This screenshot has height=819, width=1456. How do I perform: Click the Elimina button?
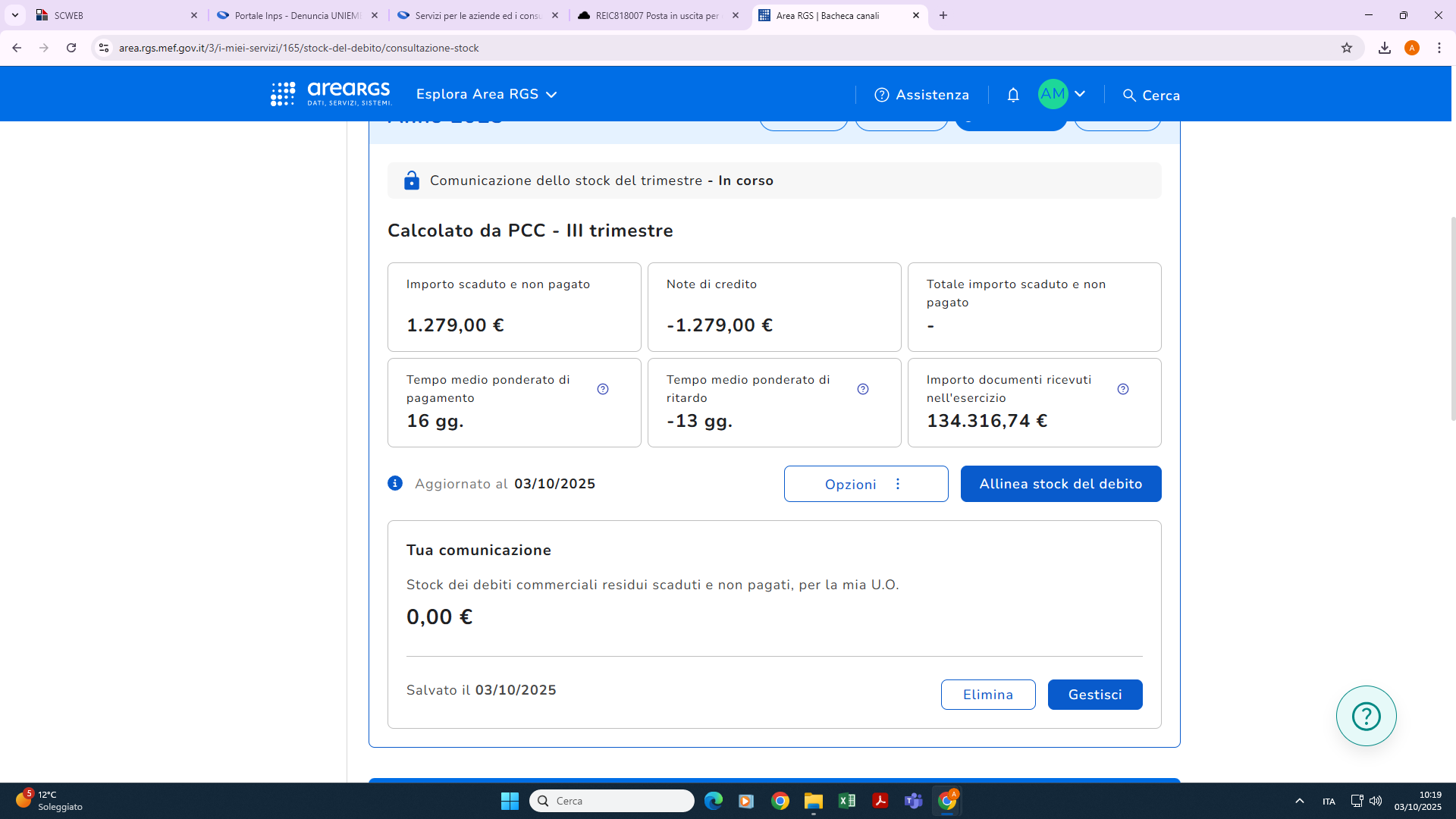click(x=987, y=695)
